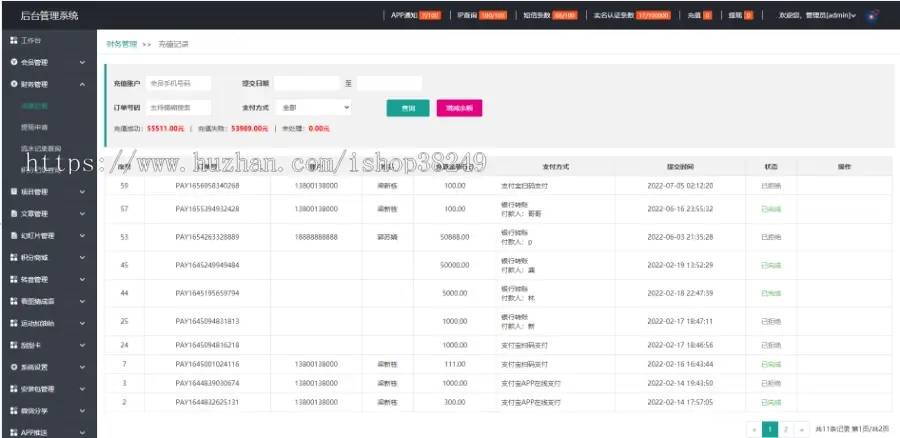Collapse the 财务管理 sidebar section

coord(82,84)
